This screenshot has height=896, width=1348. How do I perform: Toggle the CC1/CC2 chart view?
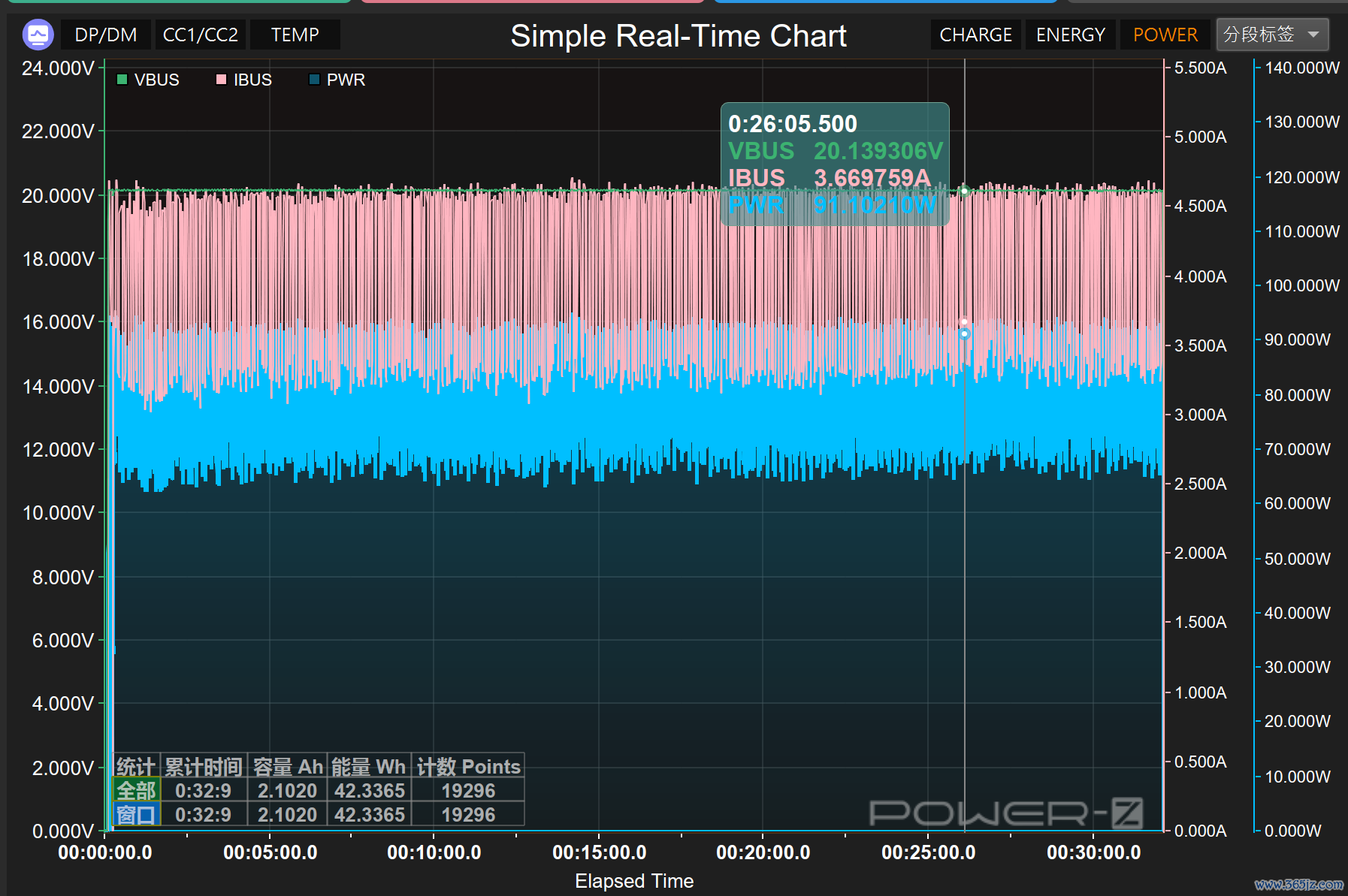[201, 35]
